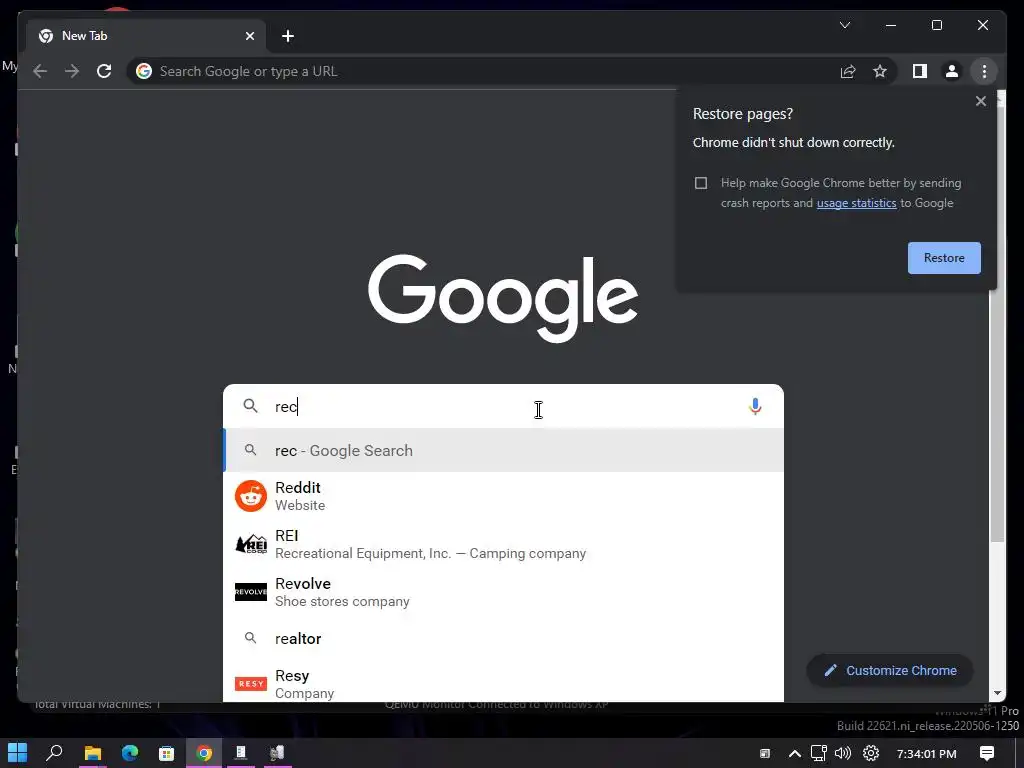Open the Chrome profile icon
1024x768 pixels.
pyautogui.click(x=952, y=71)
